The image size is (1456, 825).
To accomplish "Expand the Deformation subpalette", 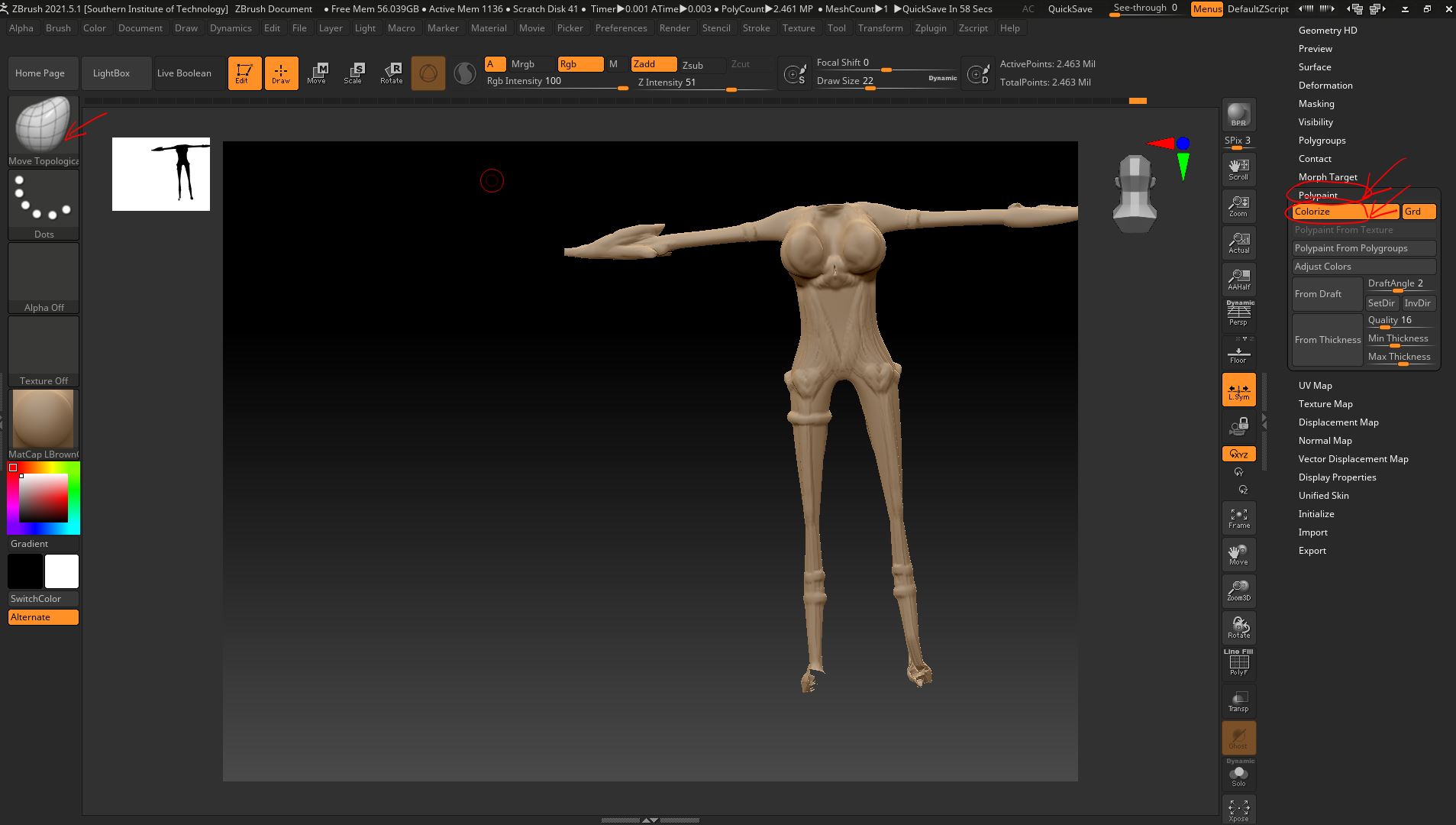I will [x=1325, y=85].
